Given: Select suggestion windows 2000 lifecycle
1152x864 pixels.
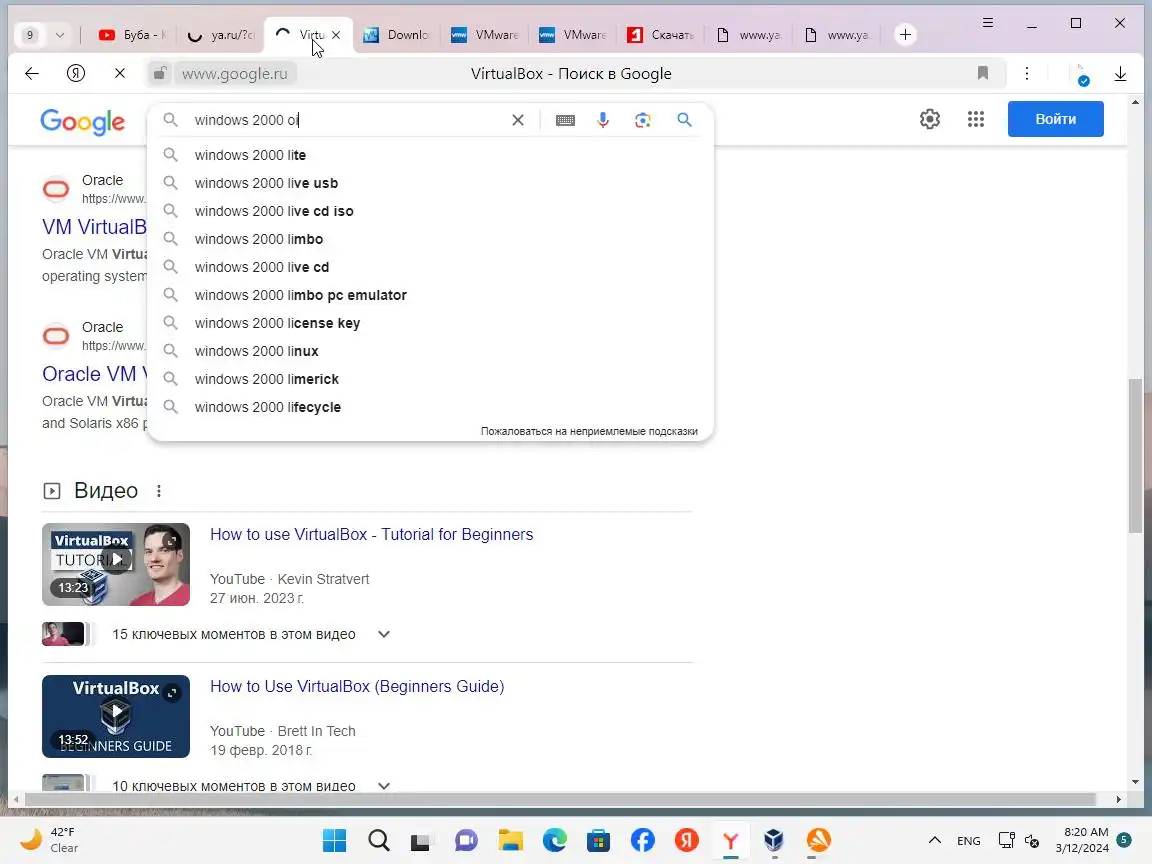Looking at the screenshot, I should [x=430, y=407].
